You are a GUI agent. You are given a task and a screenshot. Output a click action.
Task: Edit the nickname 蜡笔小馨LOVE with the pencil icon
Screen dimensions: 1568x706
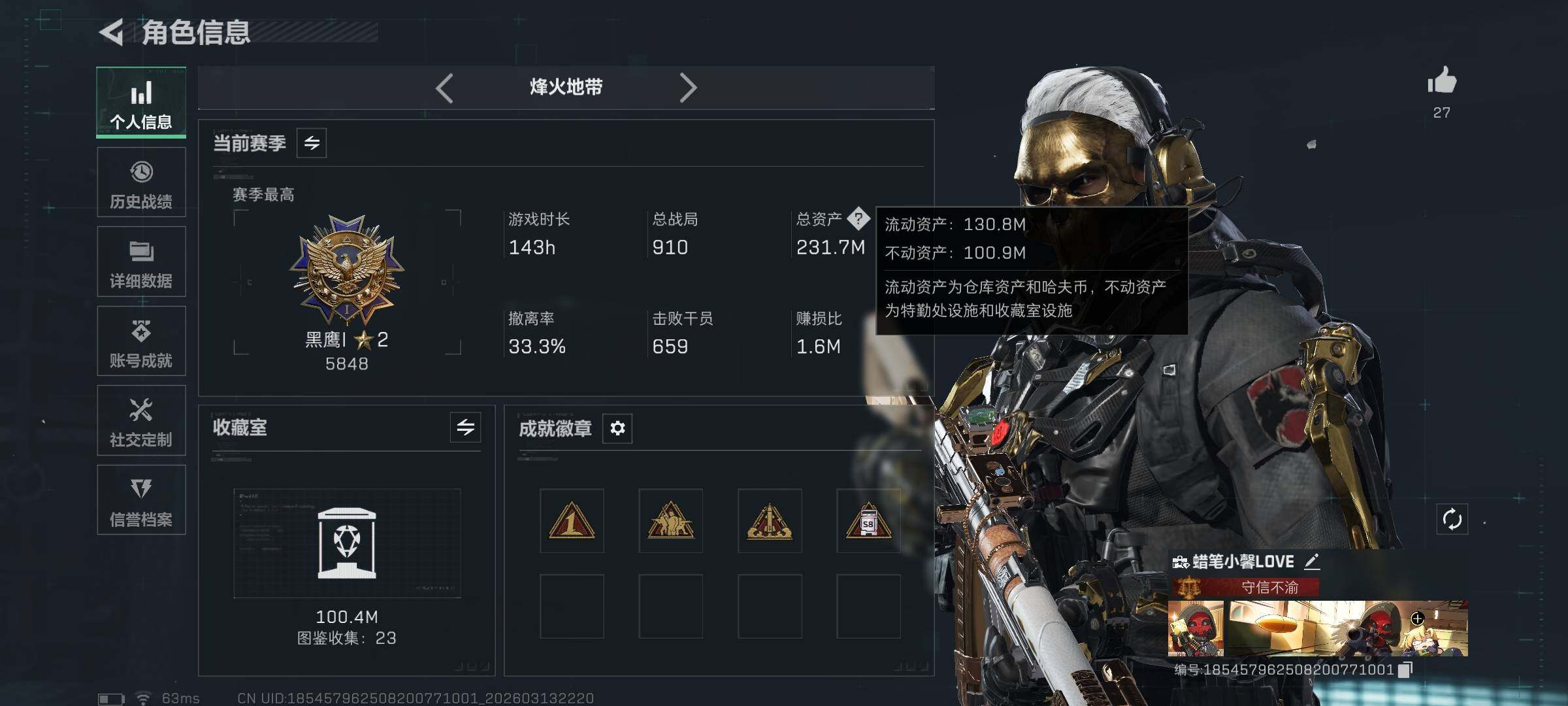point(1311,561)
